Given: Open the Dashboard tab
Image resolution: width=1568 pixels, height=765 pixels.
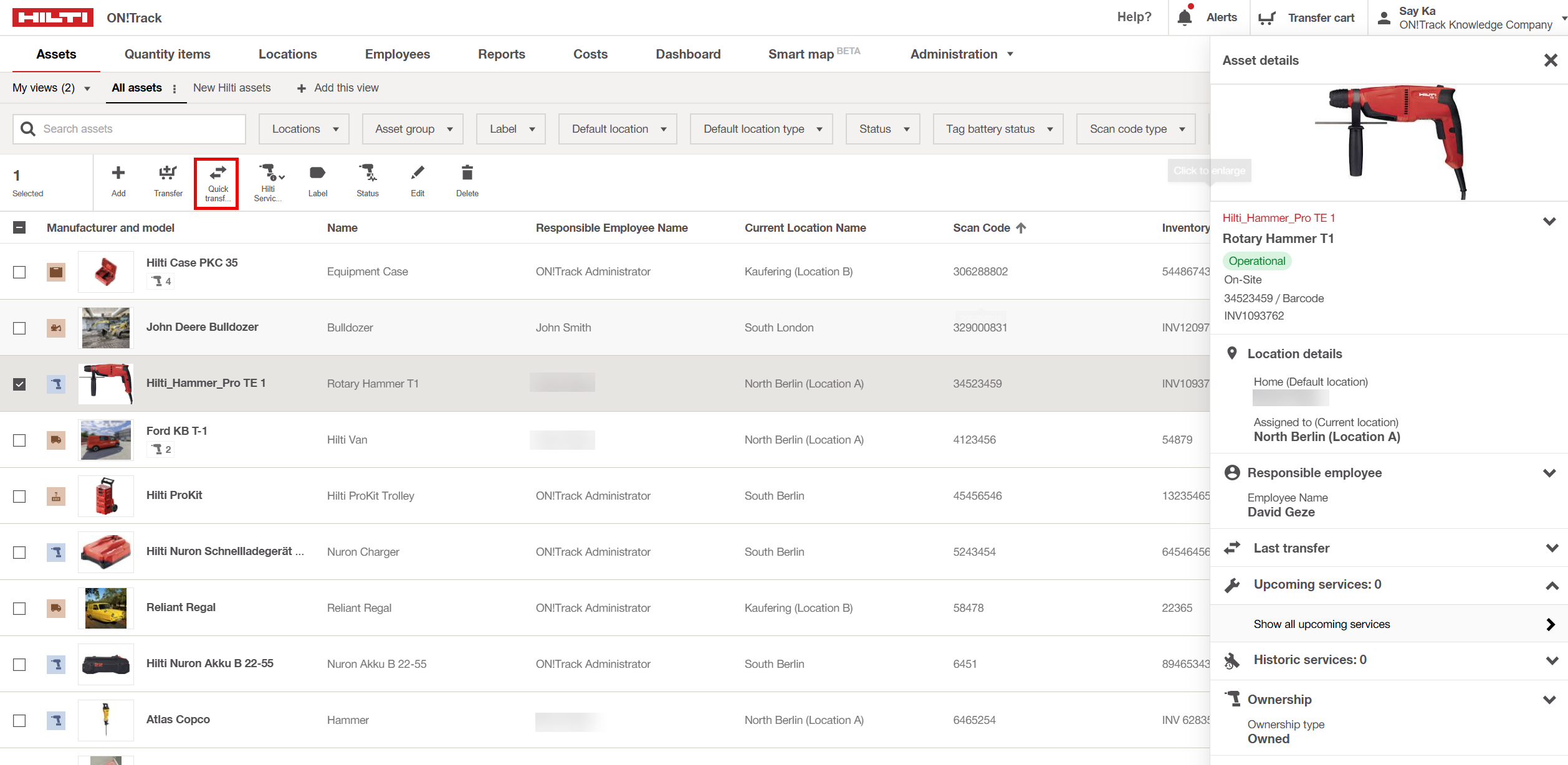Looking at the screenshot, I should (688, 54).
